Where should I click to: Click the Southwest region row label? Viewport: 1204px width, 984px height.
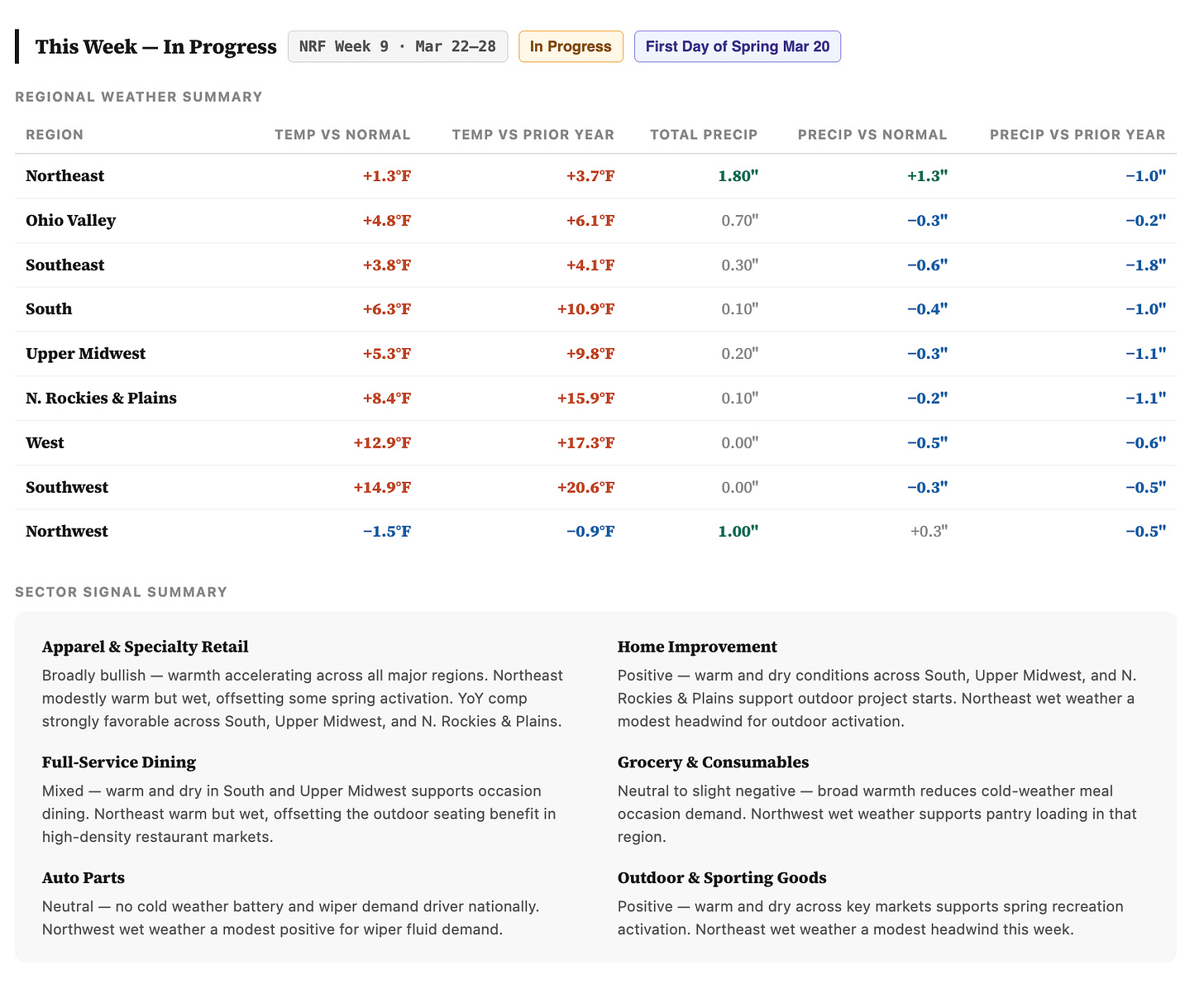[67, 488]
